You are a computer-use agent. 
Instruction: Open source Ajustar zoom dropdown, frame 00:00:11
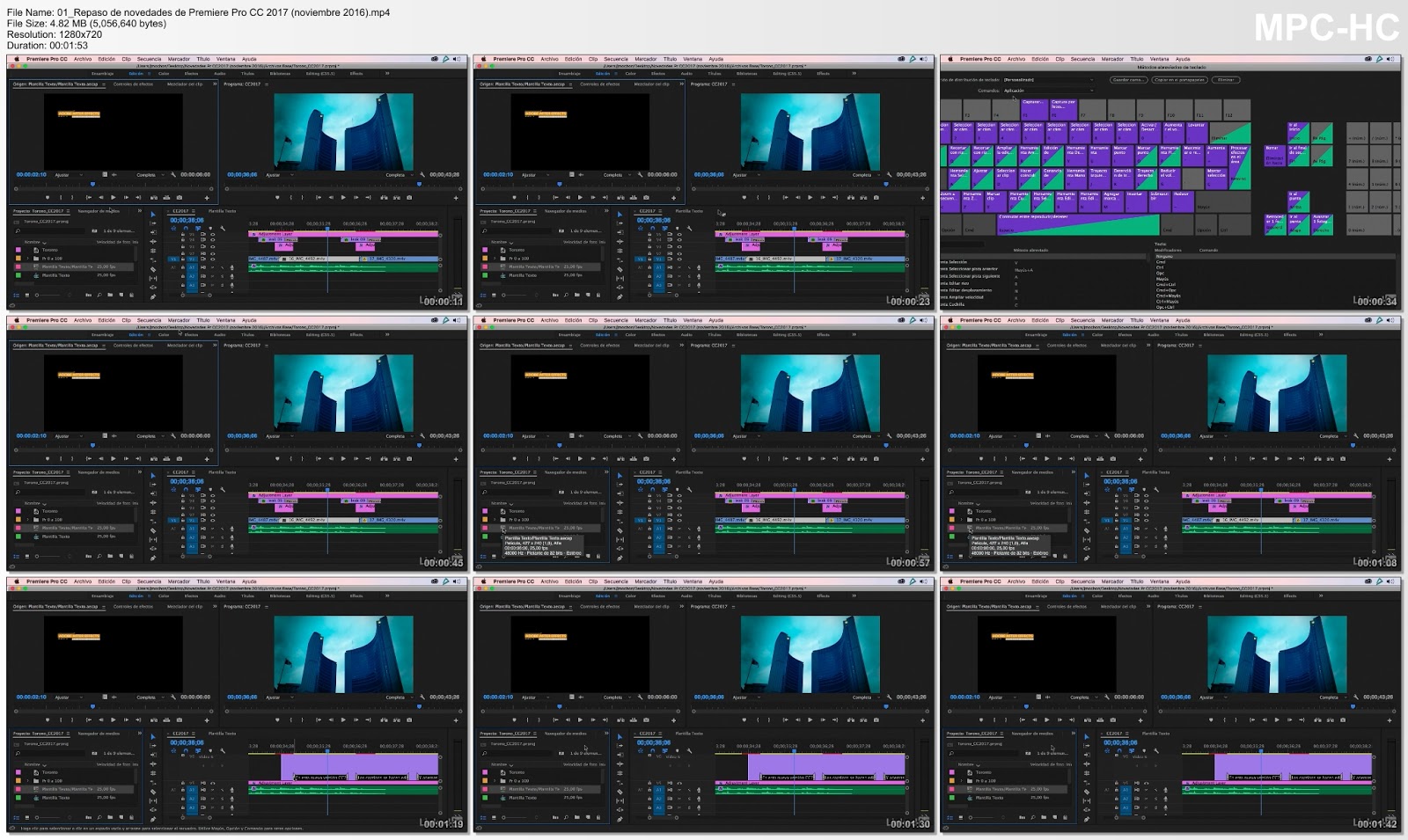(x=69, y=175)
